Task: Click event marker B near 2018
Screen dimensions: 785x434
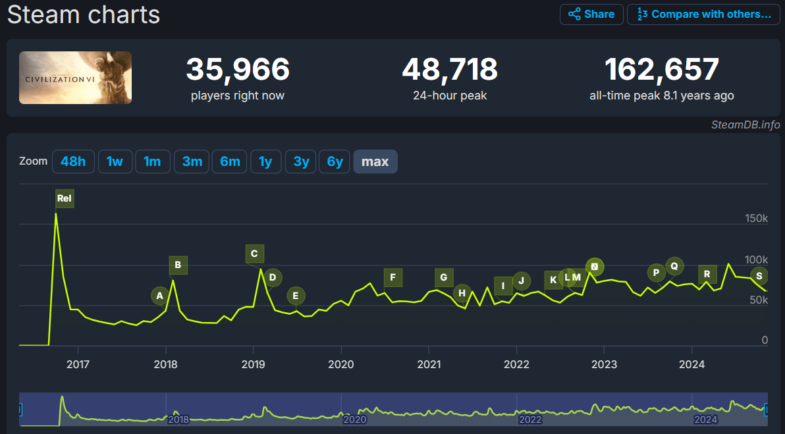Action: tap(177, 265)
